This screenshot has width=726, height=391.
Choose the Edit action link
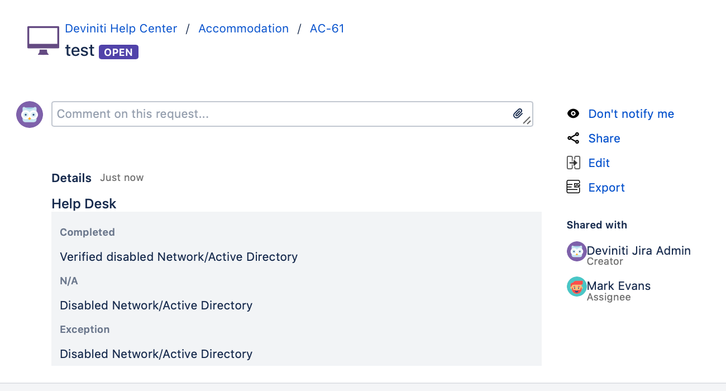coord(599,163)
